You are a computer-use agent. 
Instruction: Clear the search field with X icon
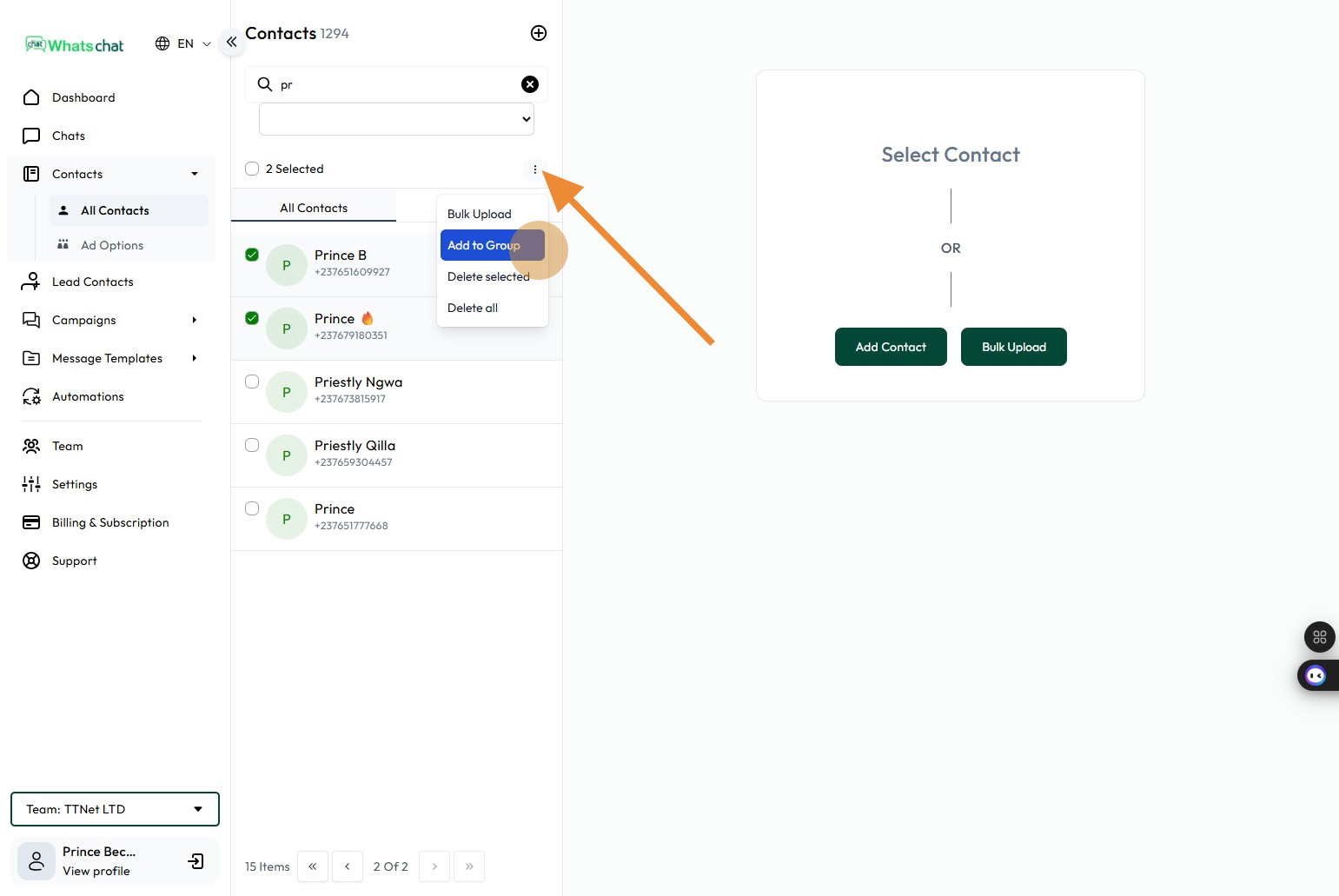pyautogui.click(x=529, y=84)
